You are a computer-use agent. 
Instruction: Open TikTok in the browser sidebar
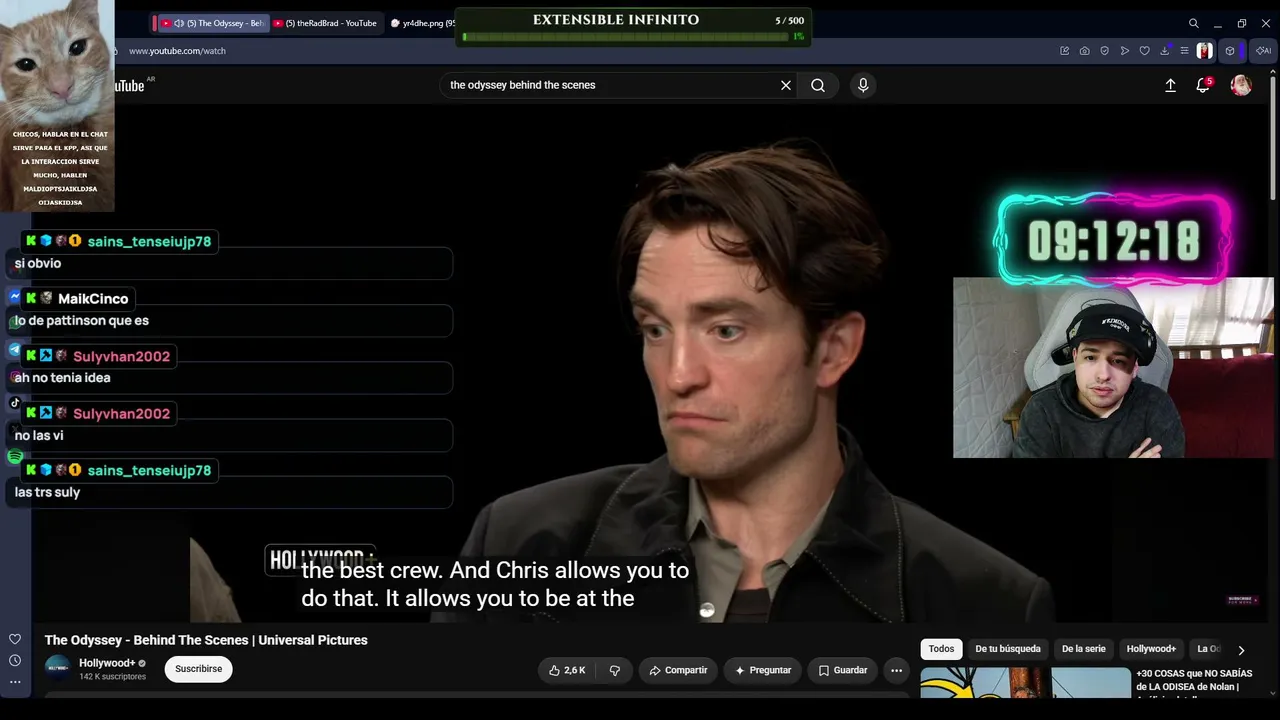[15, 403]
